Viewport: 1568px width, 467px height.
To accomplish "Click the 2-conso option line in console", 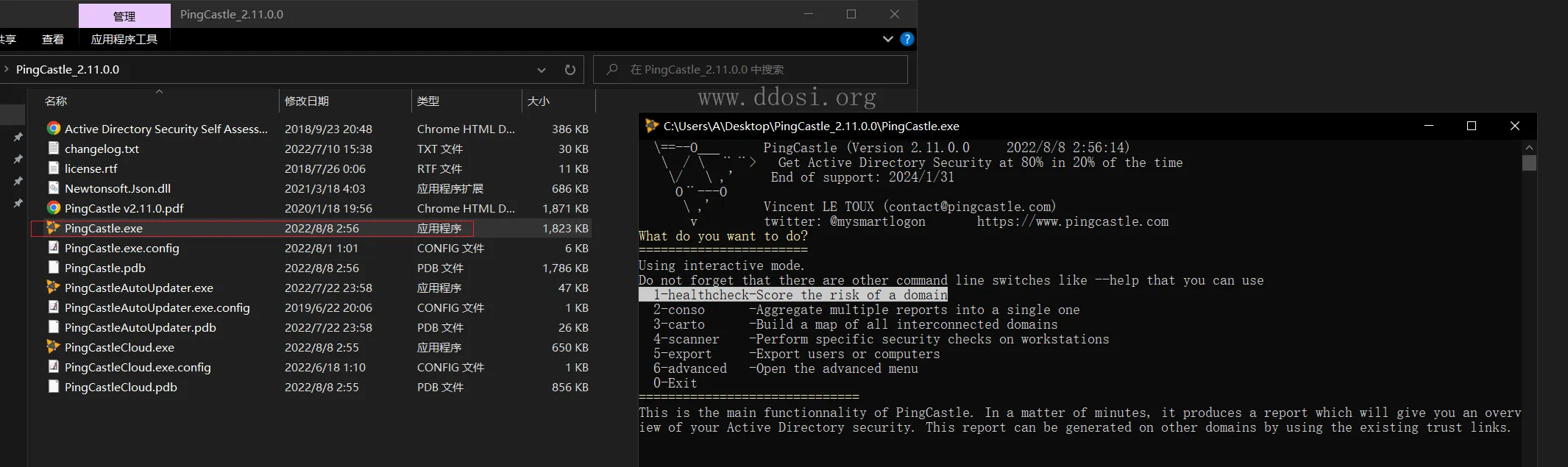I will click(x=867, y=310).
